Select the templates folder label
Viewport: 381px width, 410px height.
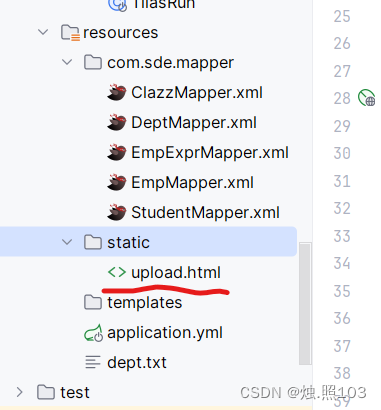pos(145,303)
